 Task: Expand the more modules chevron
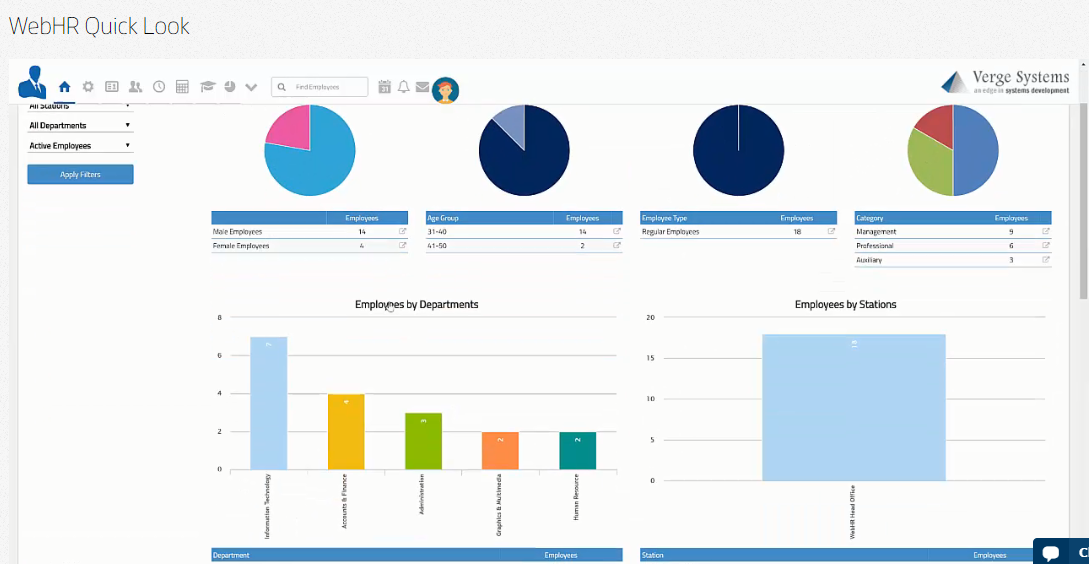(251, 88)
